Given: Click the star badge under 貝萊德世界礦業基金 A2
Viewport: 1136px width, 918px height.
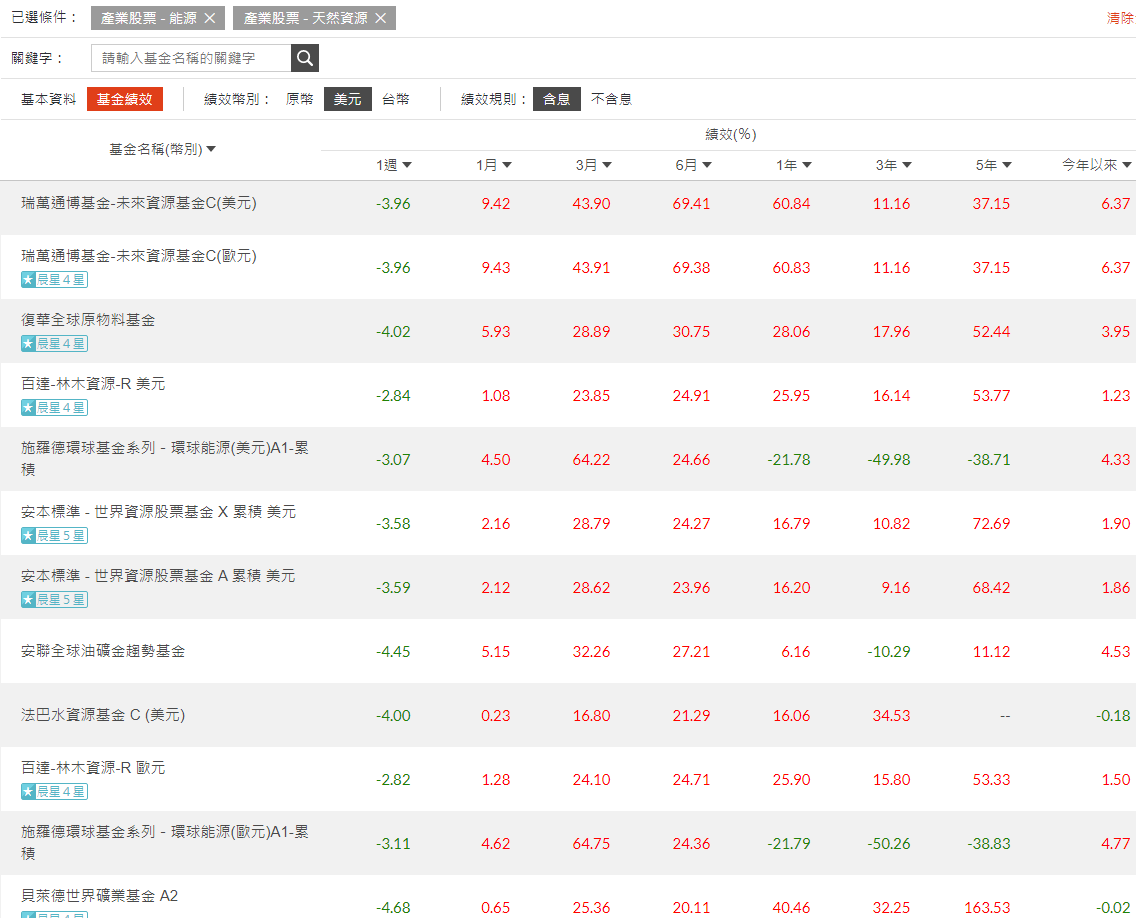Looking at the screenshot, I should tap(53, 915).
